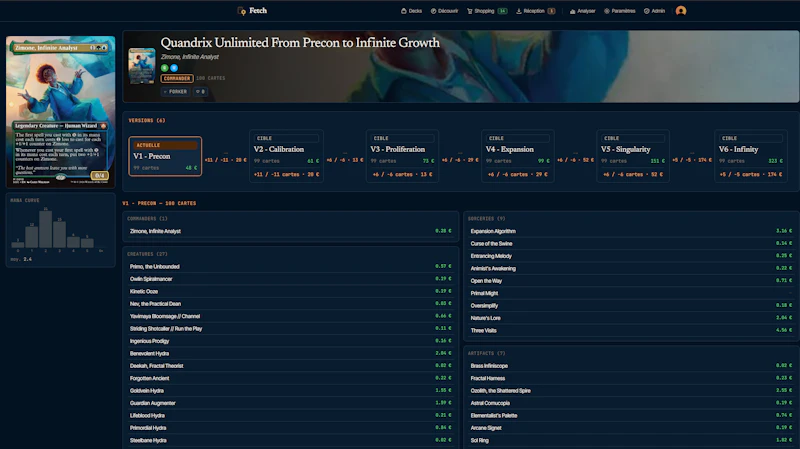This screenshot has height=449, width=800.
Task: Select the V6 - Infinity version card
Action: [751, 156]
